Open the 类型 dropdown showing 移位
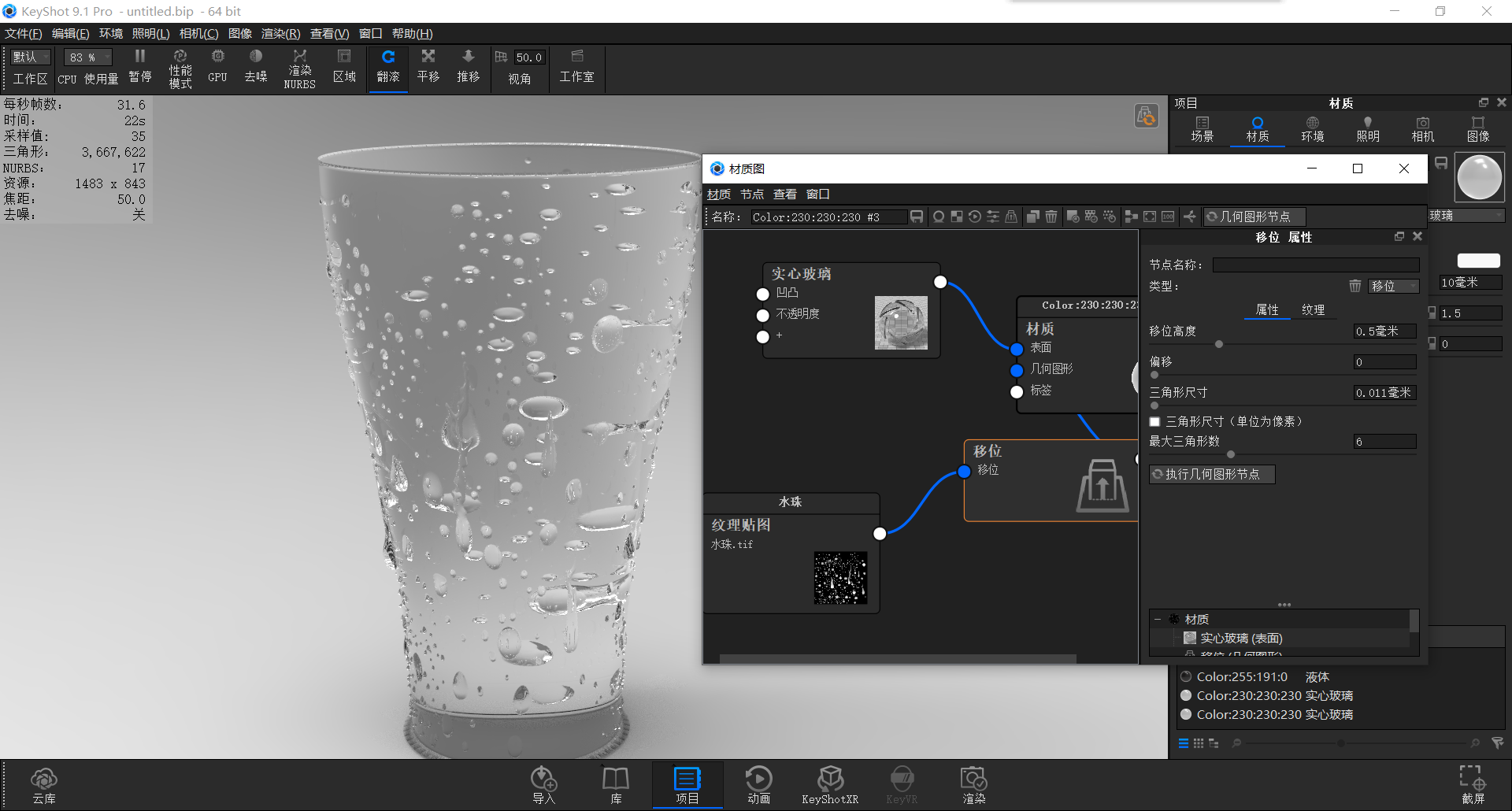Image resolution: width=1512 pixels, height=811 pixels. tap(1394, 286)
